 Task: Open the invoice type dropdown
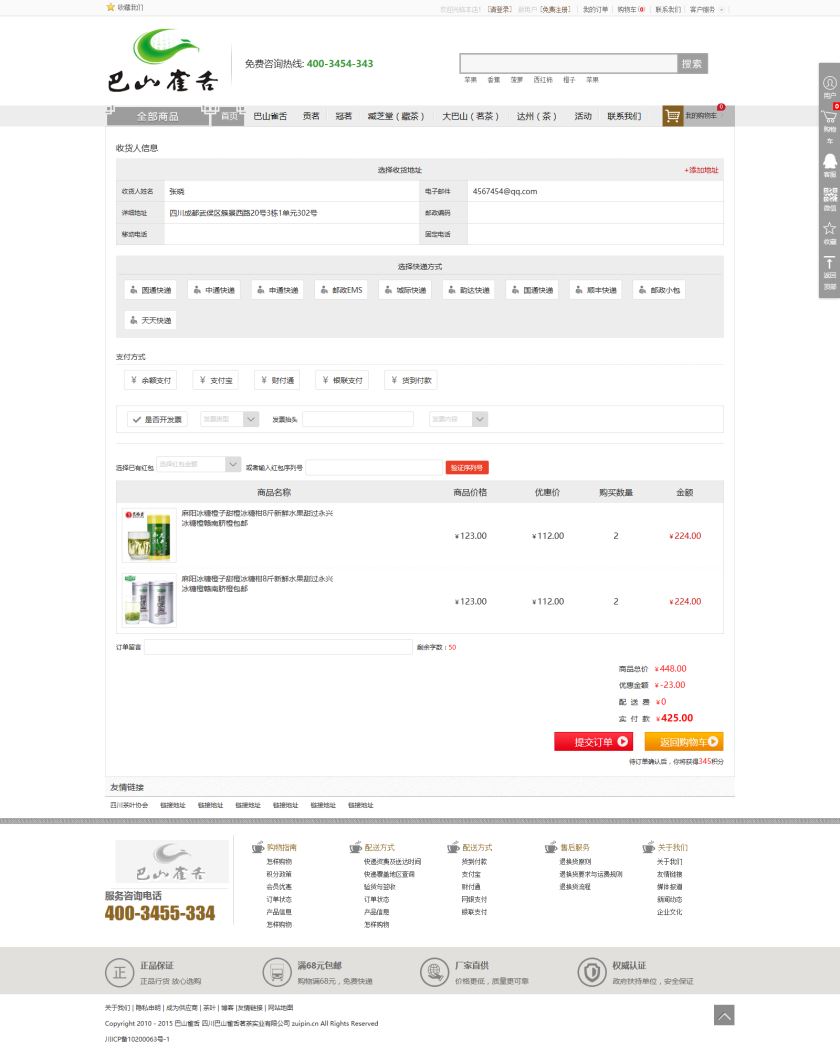click(x=229, y=419)
